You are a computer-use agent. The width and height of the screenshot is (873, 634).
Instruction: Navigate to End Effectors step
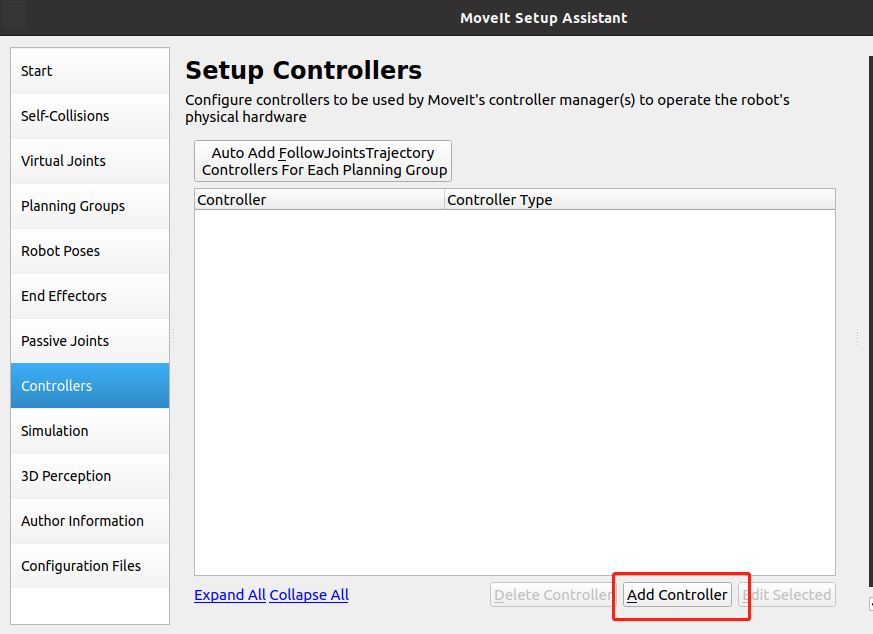click(89, 296)
